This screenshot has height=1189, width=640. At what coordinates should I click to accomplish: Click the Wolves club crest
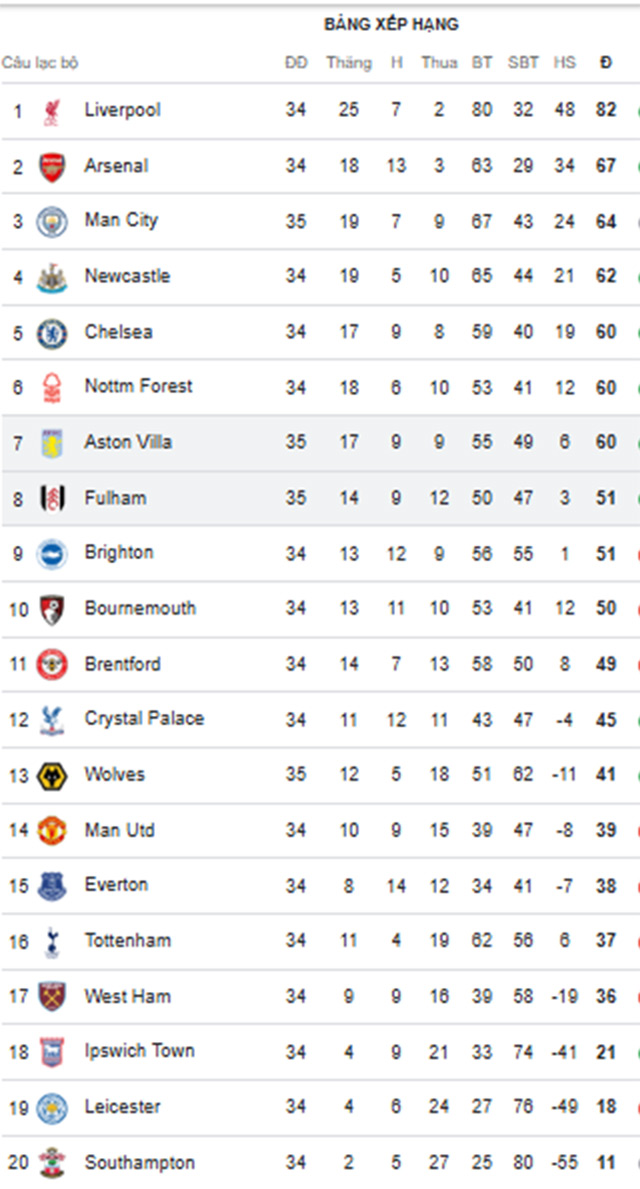pyautogui.click(x=52, y=776)
